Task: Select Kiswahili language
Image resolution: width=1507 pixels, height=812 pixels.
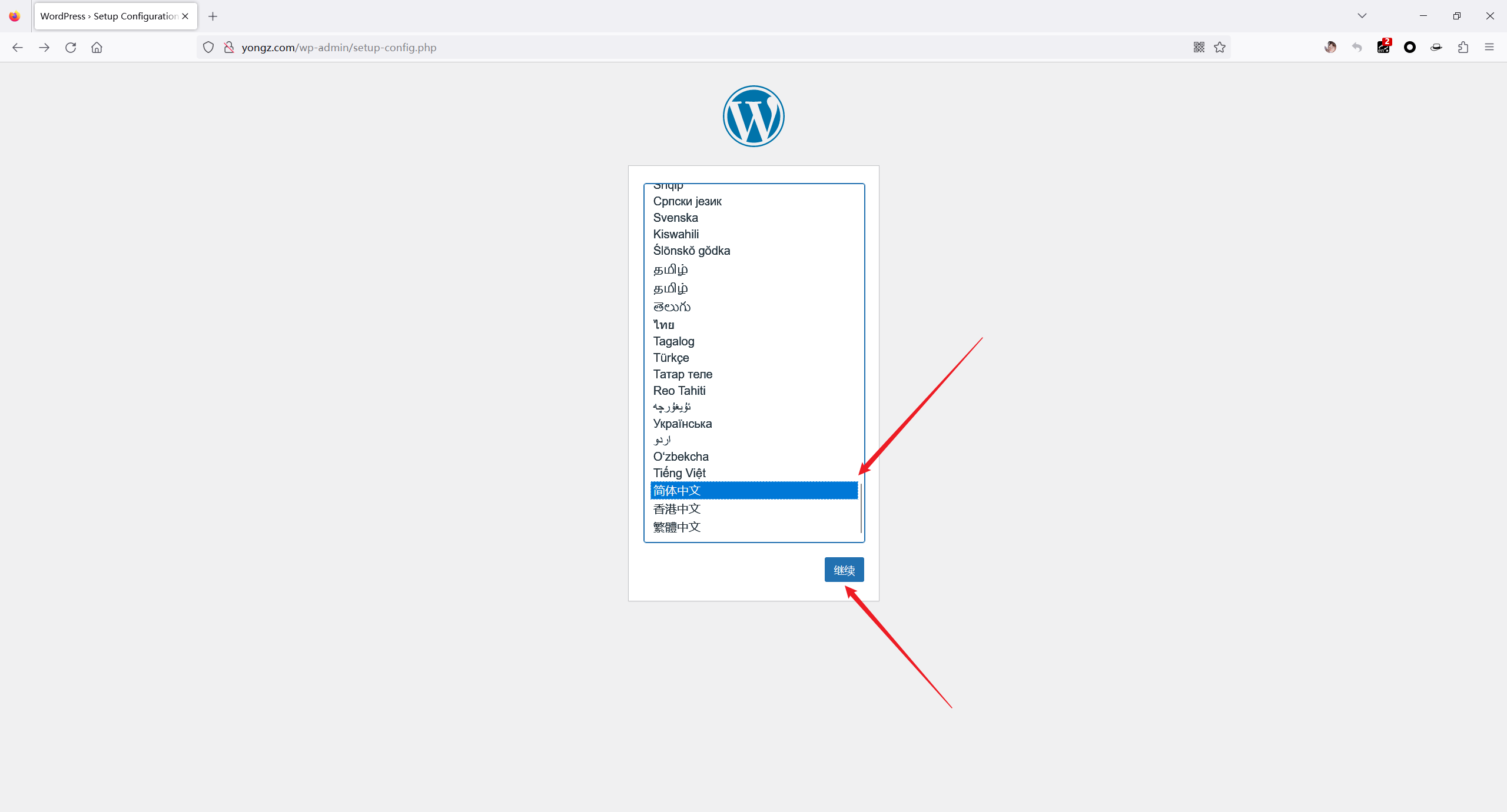Action: 754,234
